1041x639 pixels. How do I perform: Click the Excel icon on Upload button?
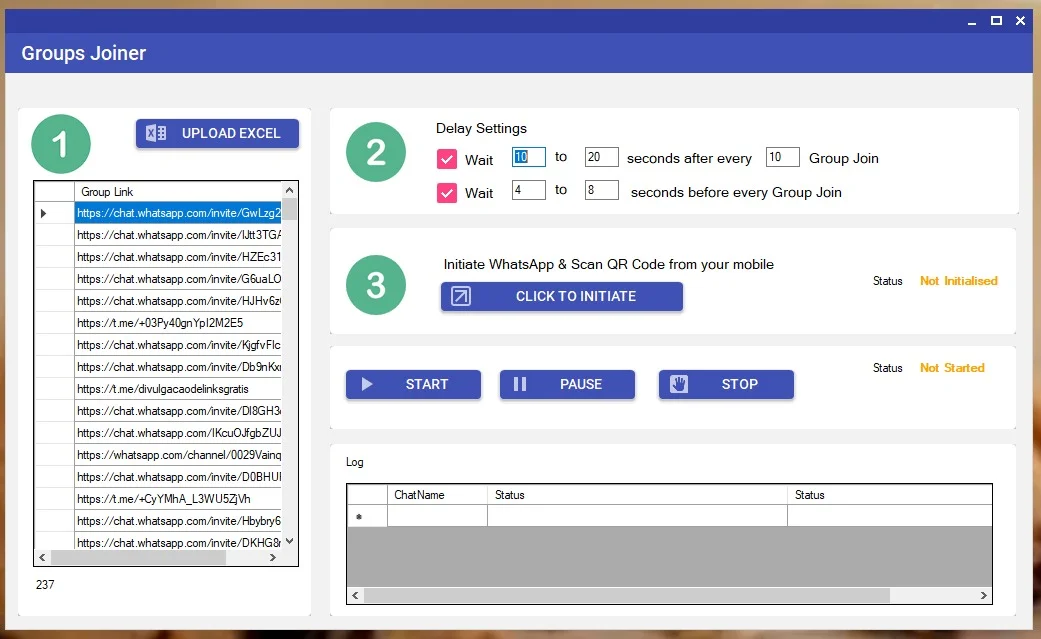[x=156, y=133]
